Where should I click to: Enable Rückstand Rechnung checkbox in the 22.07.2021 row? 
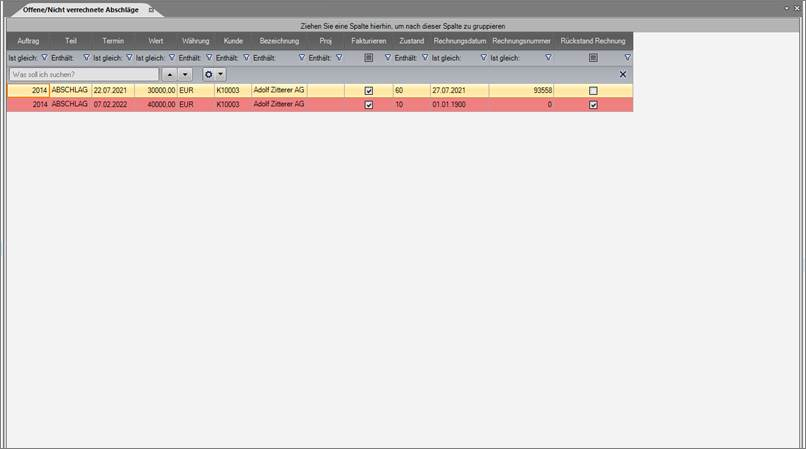click(593, 90)
